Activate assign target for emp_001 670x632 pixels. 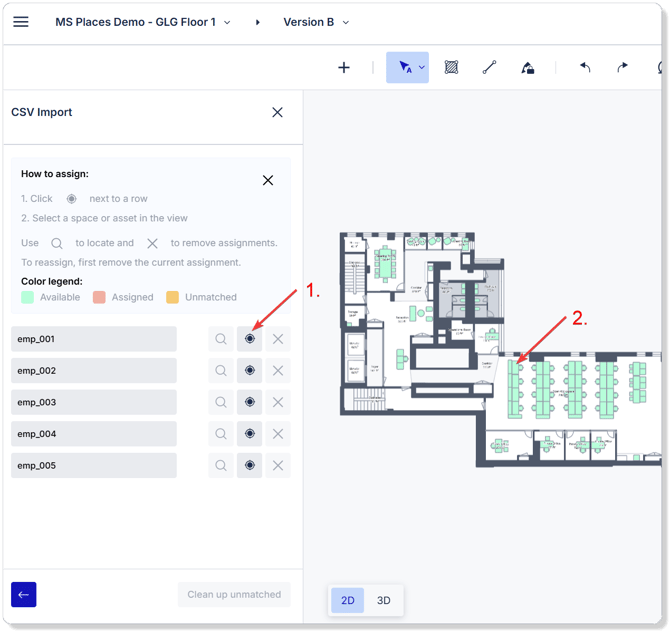pyautogui.click(x=250, y=339)
